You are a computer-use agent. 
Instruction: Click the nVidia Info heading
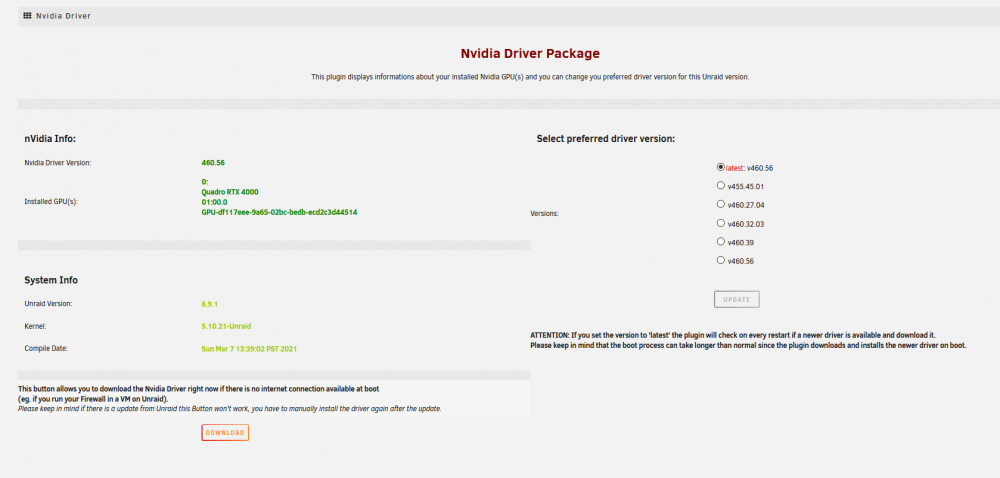pos(50,138)
